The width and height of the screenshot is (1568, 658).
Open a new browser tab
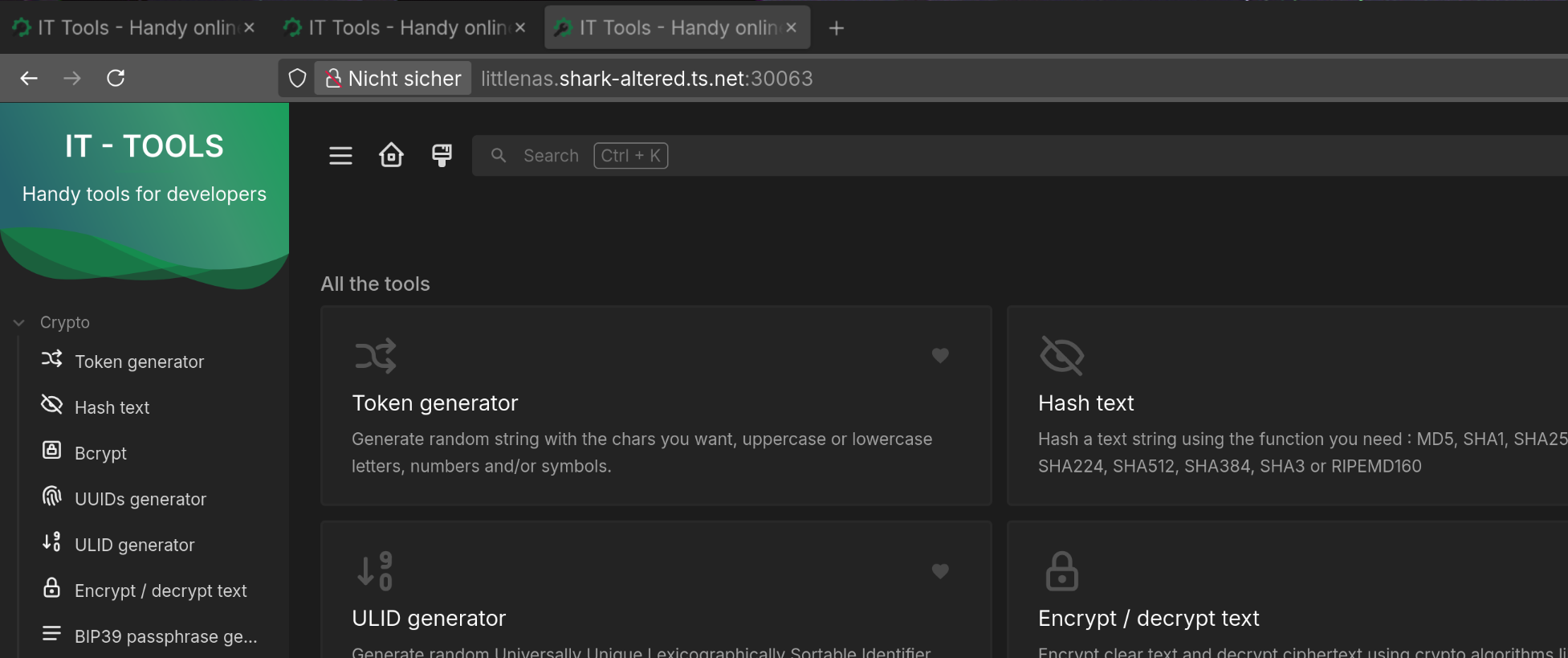(836, 28)
